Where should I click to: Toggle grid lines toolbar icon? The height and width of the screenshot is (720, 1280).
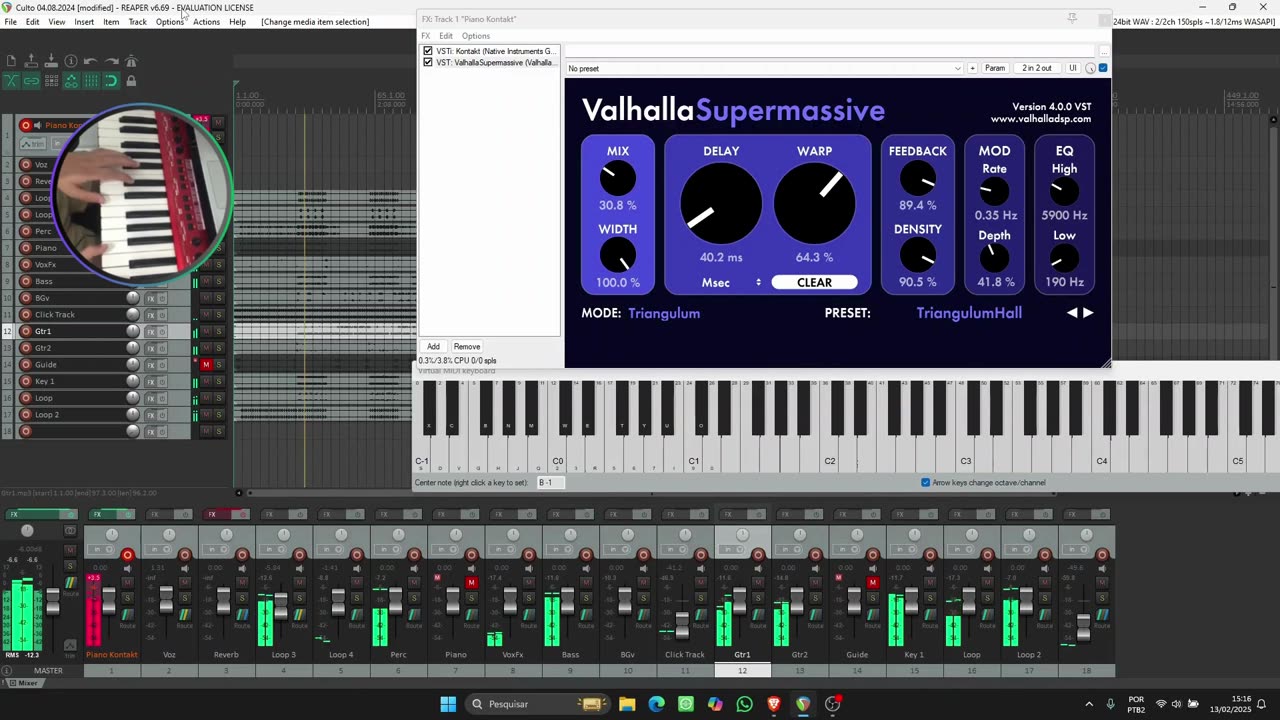91,80
